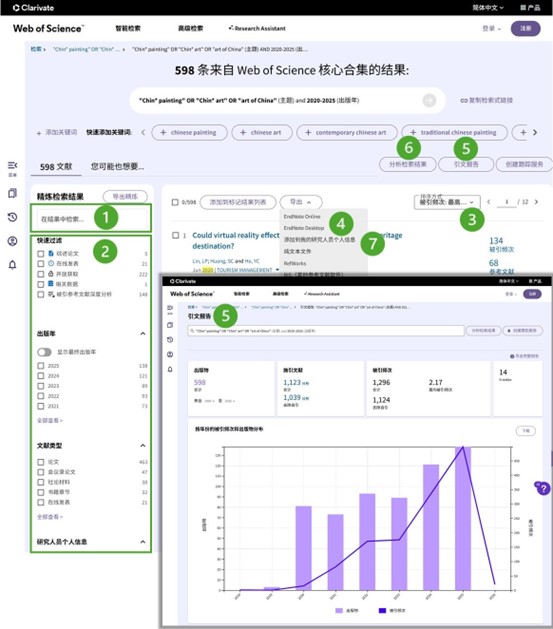
Task: Click the search within results field
Action: (91, 219)
